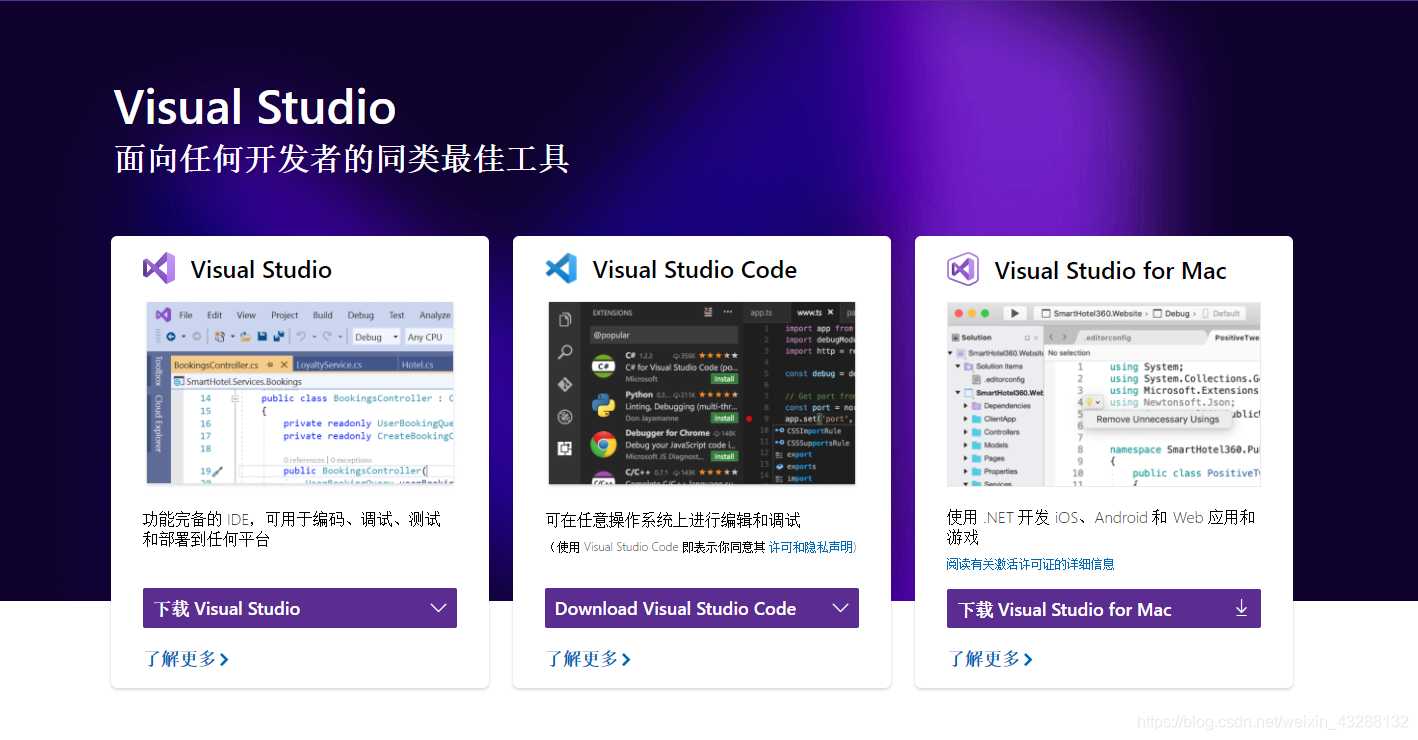
Task: Expand the Download Visual Studio Code dropdown
Action: tap(841, 608)
